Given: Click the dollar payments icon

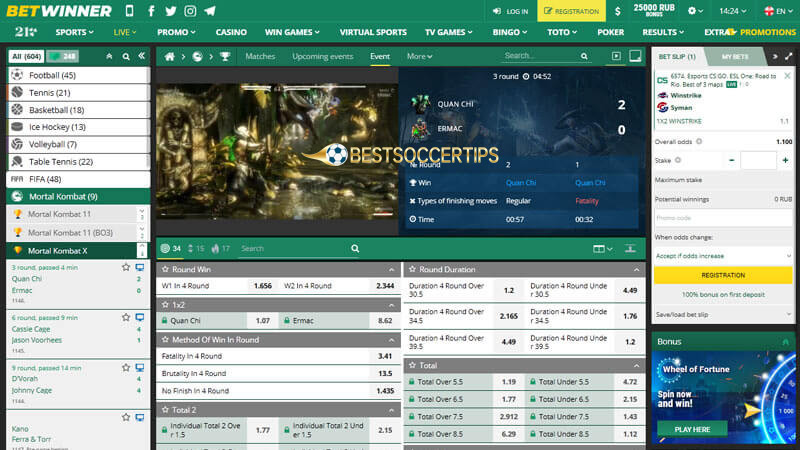Looking at the screenshot, I should pyautogui.click(x=617, y=11).
